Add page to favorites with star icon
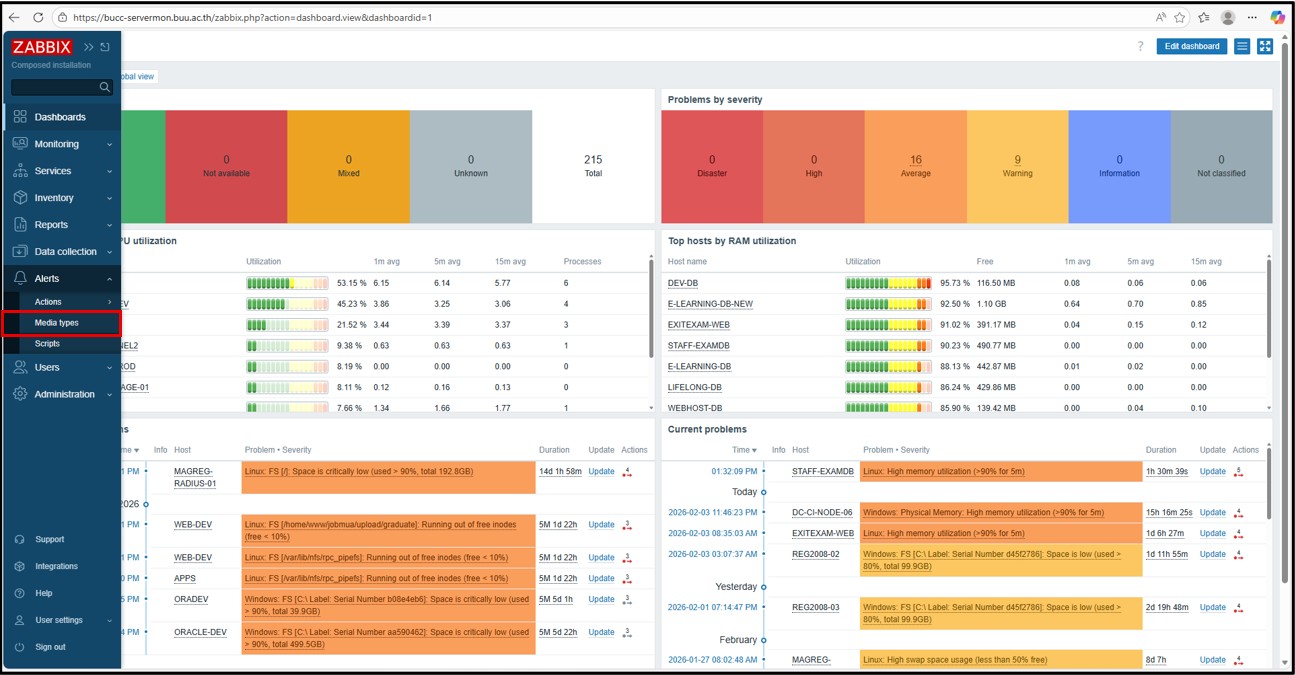Image resolution: width=1295 pixels, height=675 pixels. tap(1180, 17)
